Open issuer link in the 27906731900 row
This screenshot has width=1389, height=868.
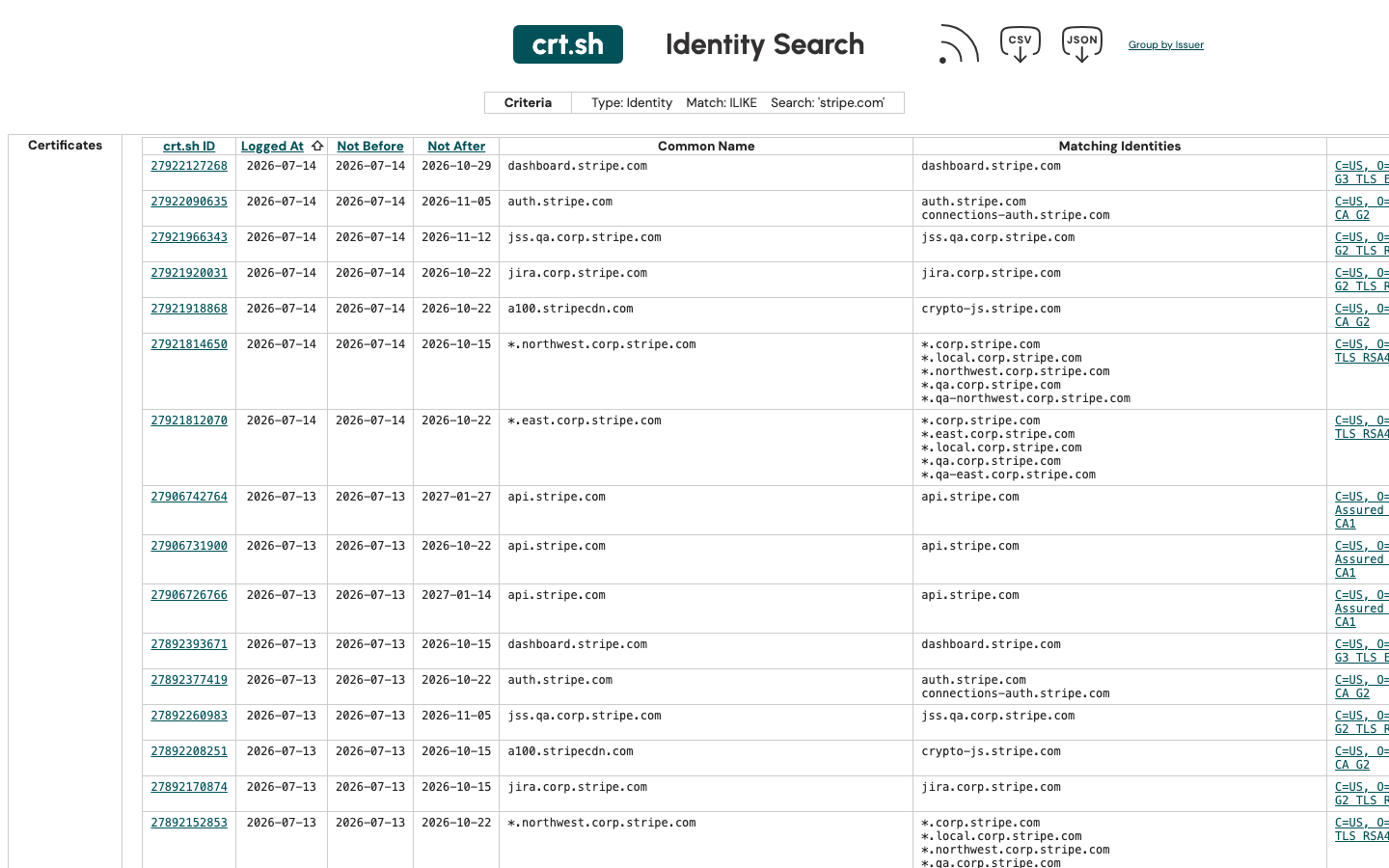pyautogui.click(x=1362, y=559)
